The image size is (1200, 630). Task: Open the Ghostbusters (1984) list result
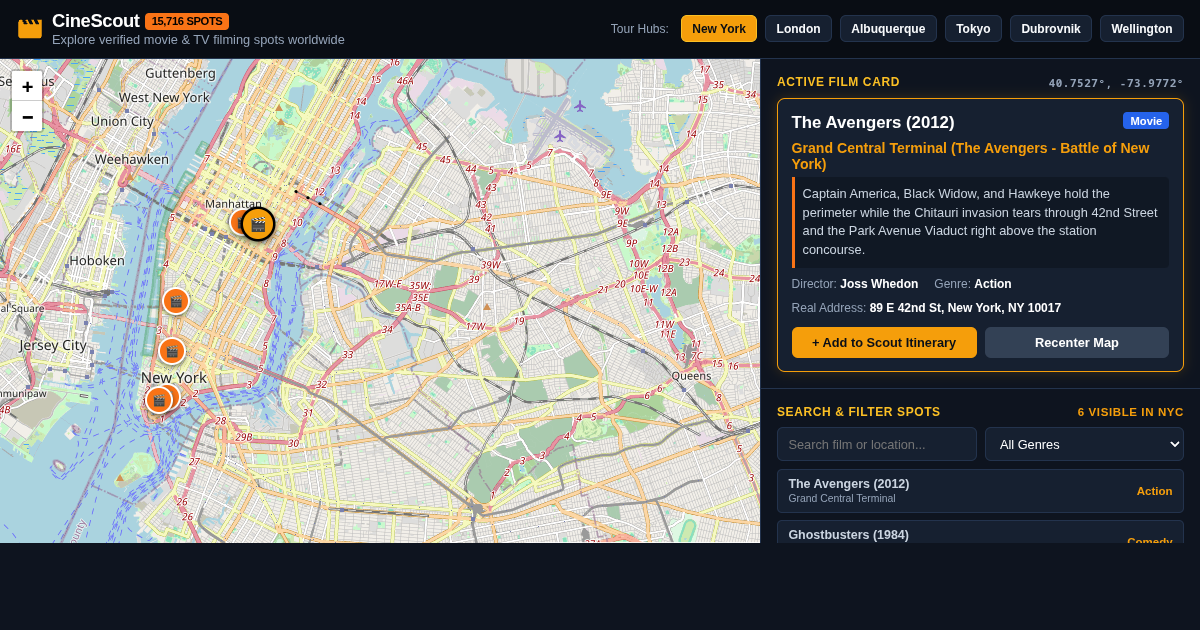tap(980, 532)
